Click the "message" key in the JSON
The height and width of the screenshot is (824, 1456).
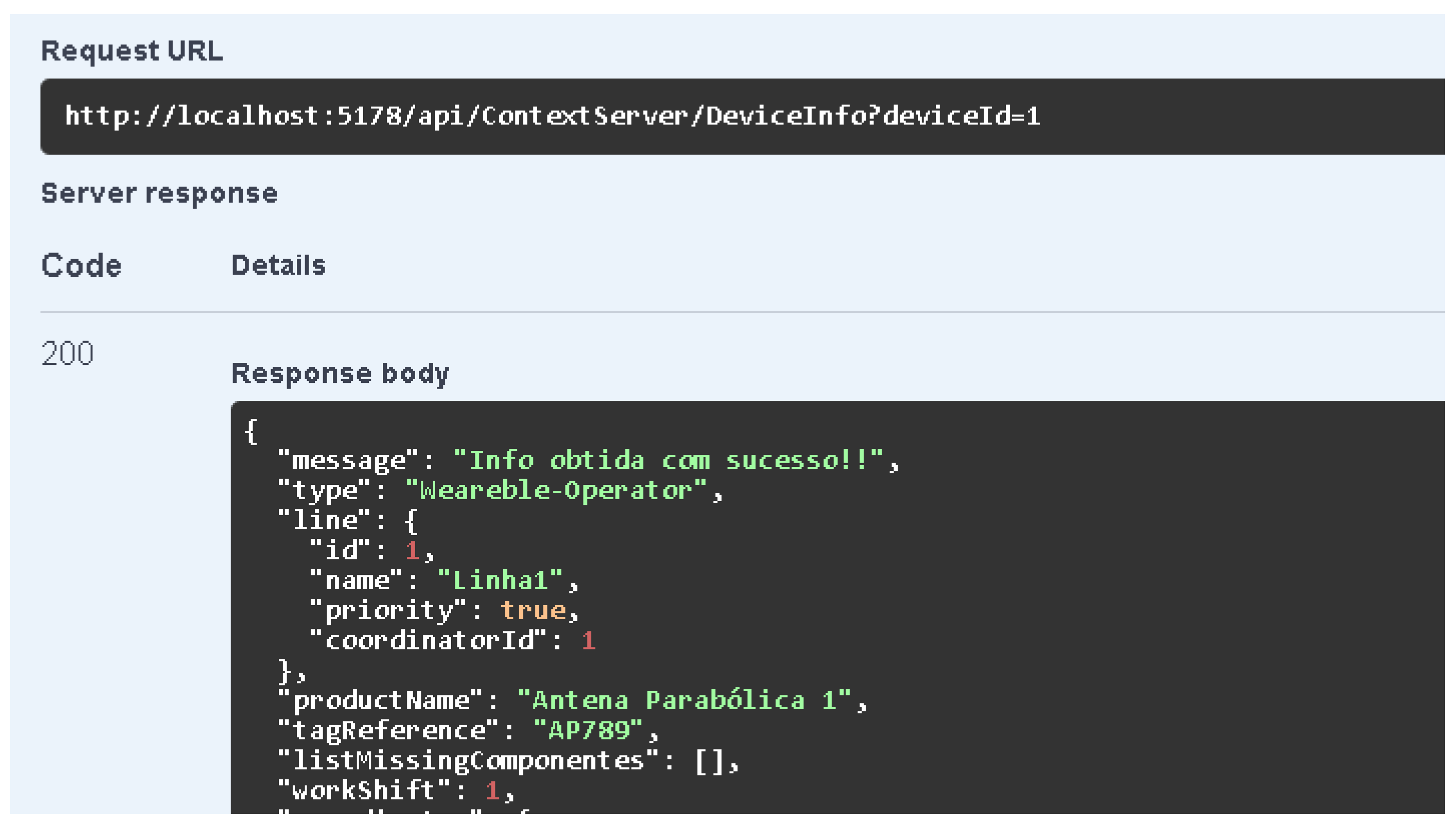(x=348, y=460)
